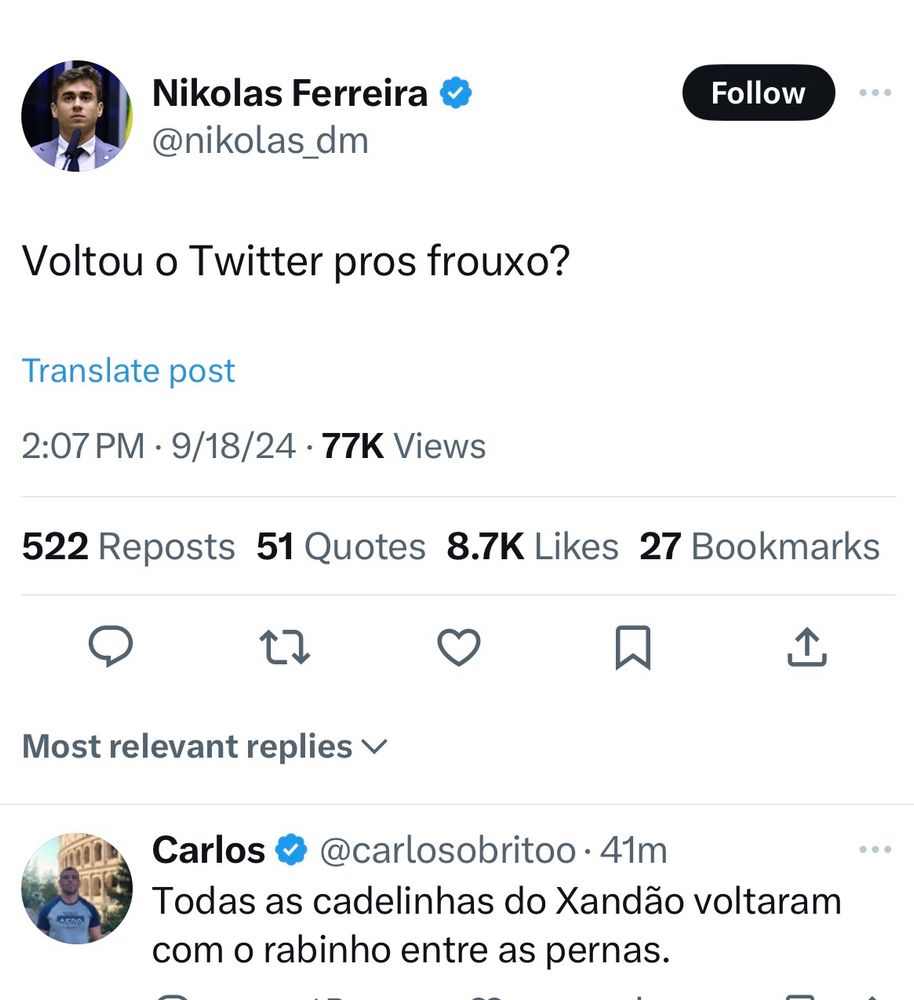Visit the @carlosobritoo profile handle
Screen dimensions: 914x1000
[447, 851]
